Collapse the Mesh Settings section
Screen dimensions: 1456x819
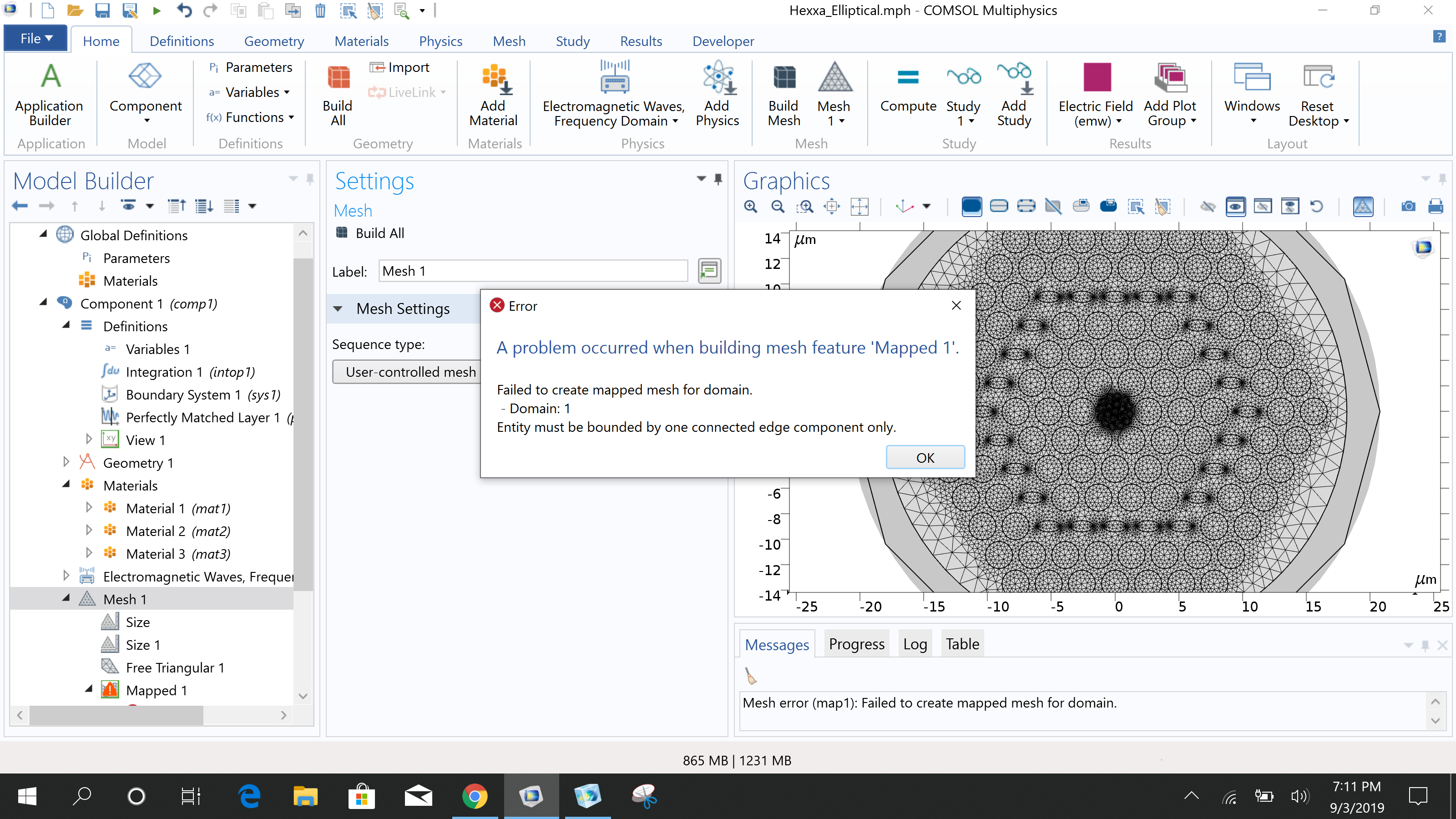point(338,308)
